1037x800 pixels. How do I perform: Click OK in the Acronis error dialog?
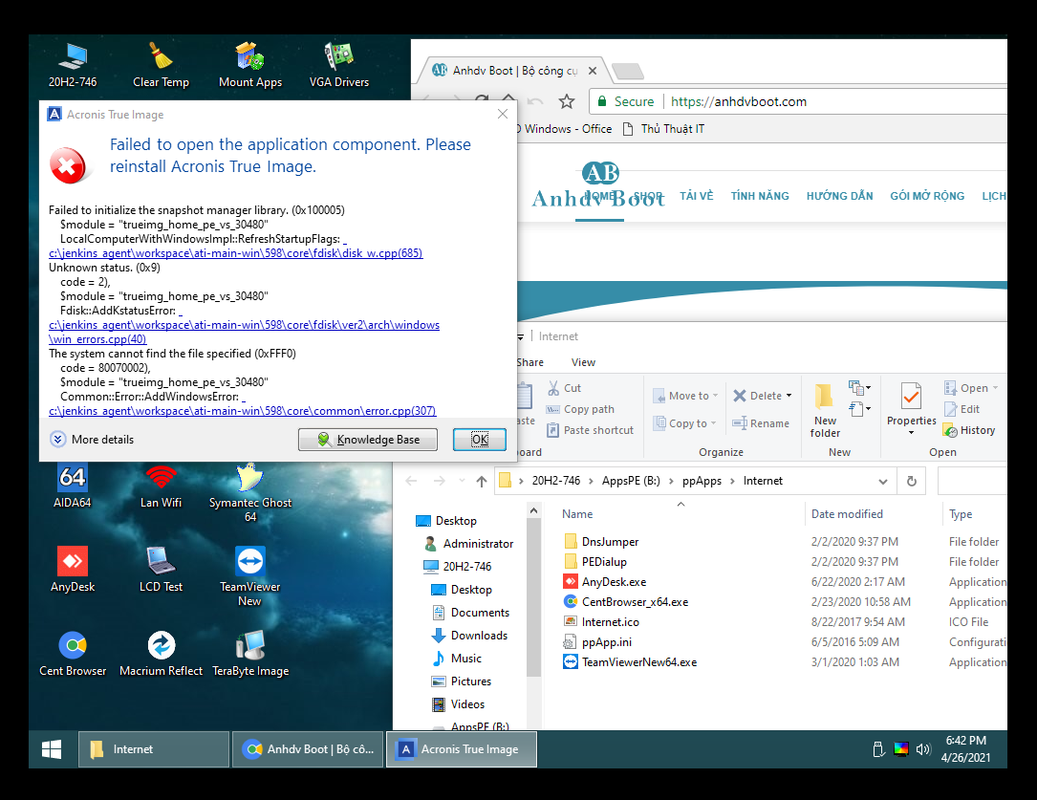479,440
